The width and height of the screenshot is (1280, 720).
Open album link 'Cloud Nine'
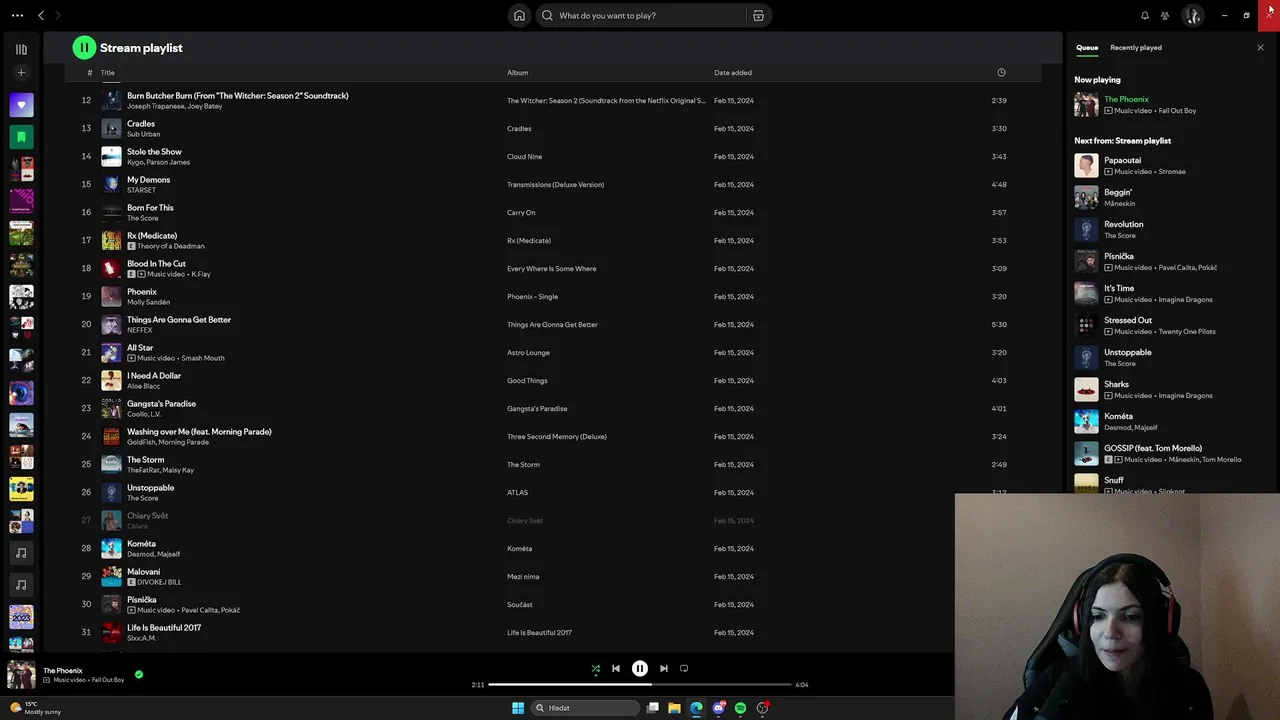[x=524, y=156]
